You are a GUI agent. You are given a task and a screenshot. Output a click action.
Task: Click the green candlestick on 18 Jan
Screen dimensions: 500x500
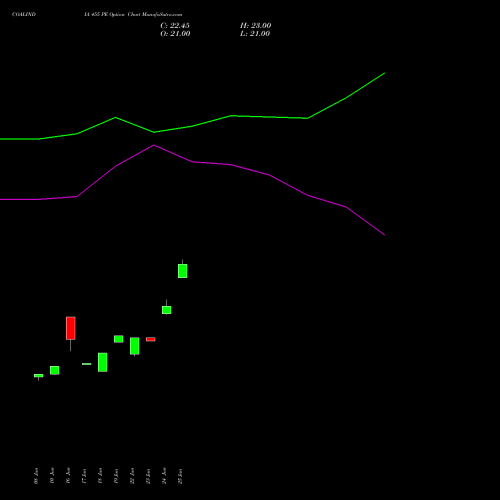[103, 362]
